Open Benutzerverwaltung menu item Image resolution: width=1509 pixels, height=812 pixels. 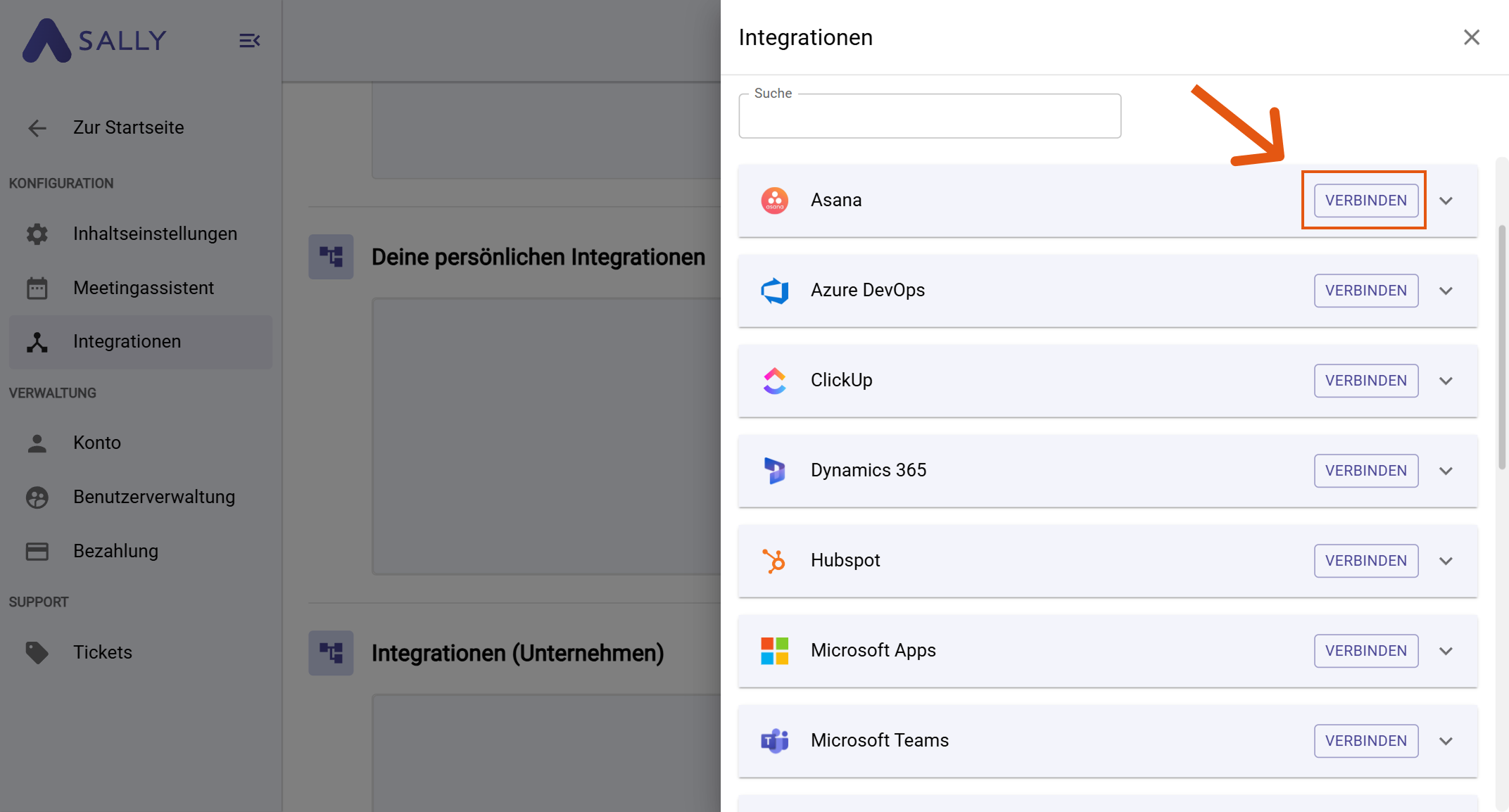141,497
